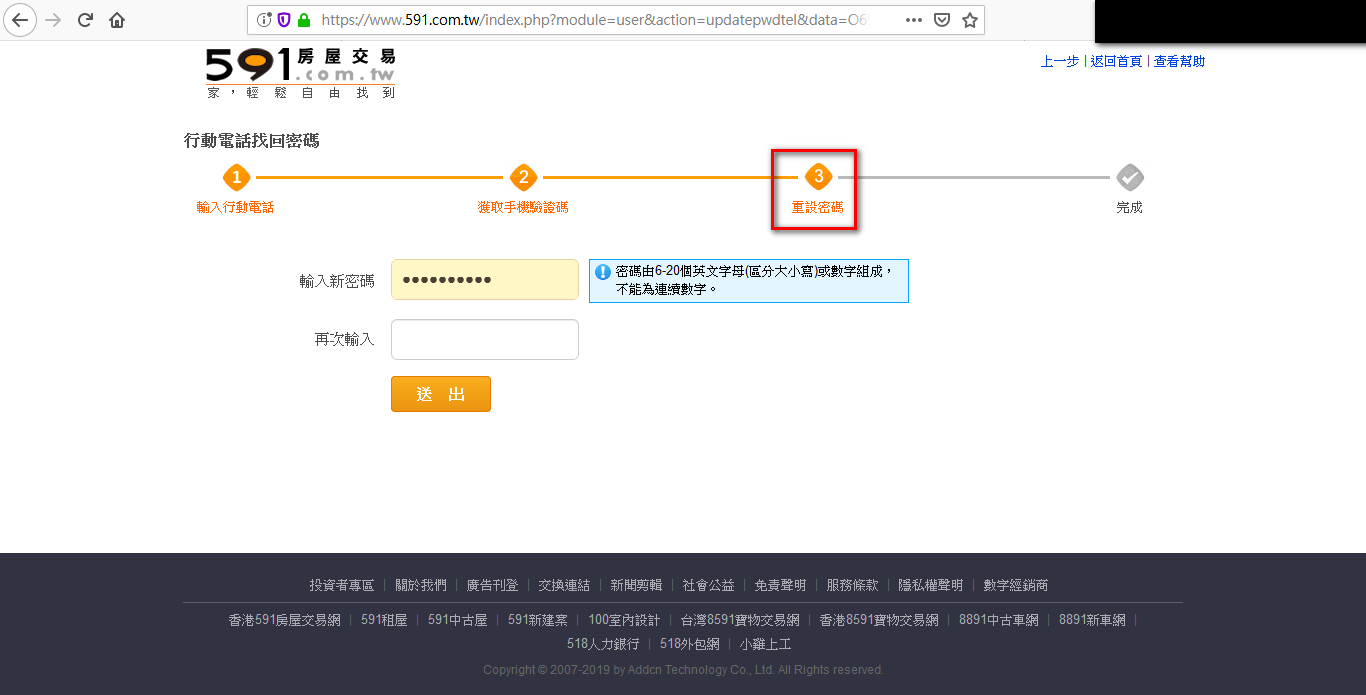Click the Copyright Addcn Technology text

683,670
